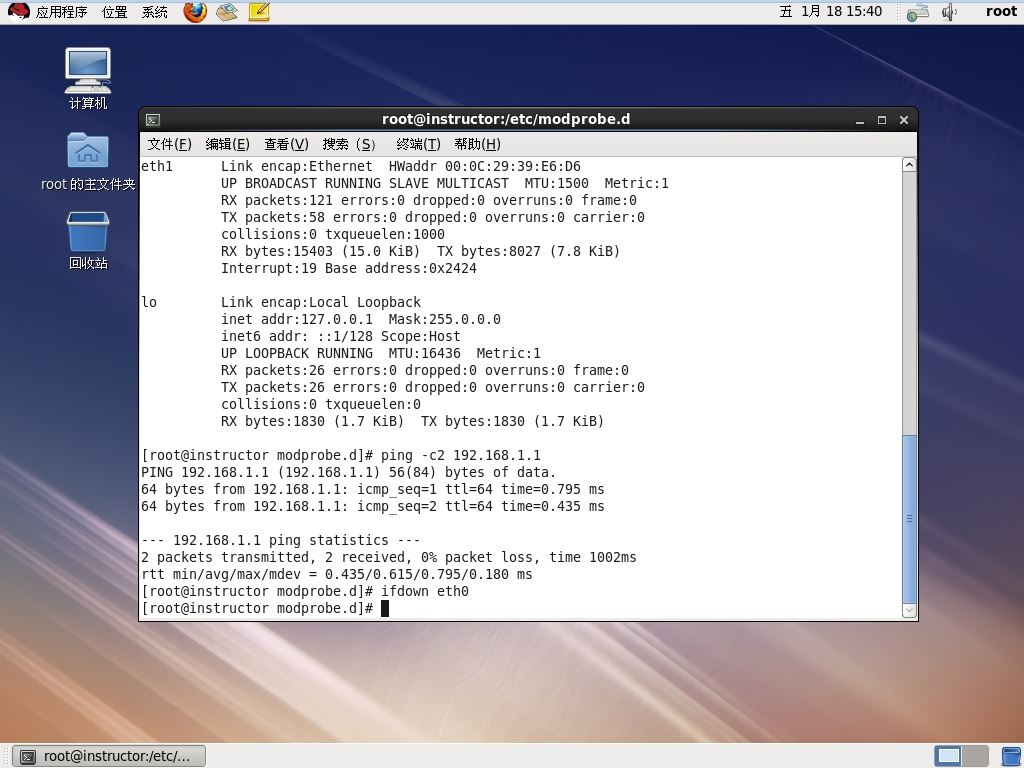1024x768 pixels.
Task: Click the trash applet in bottom panel
Action: tap(1012, 756)
